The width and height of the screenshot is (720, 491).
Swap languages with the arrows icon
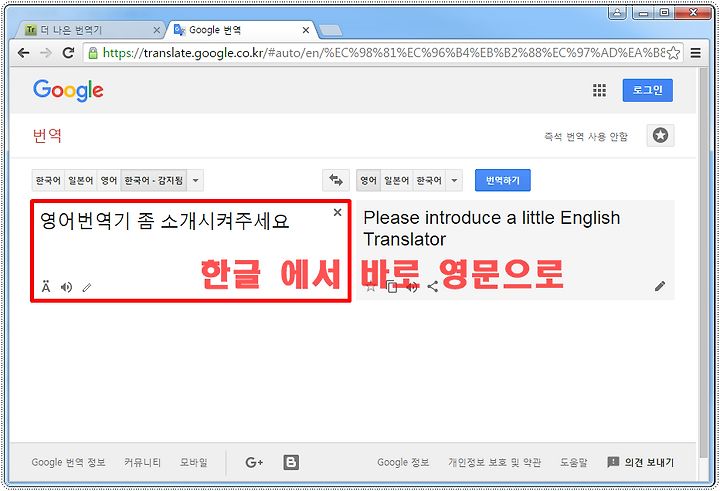click(x=336, y=180)
